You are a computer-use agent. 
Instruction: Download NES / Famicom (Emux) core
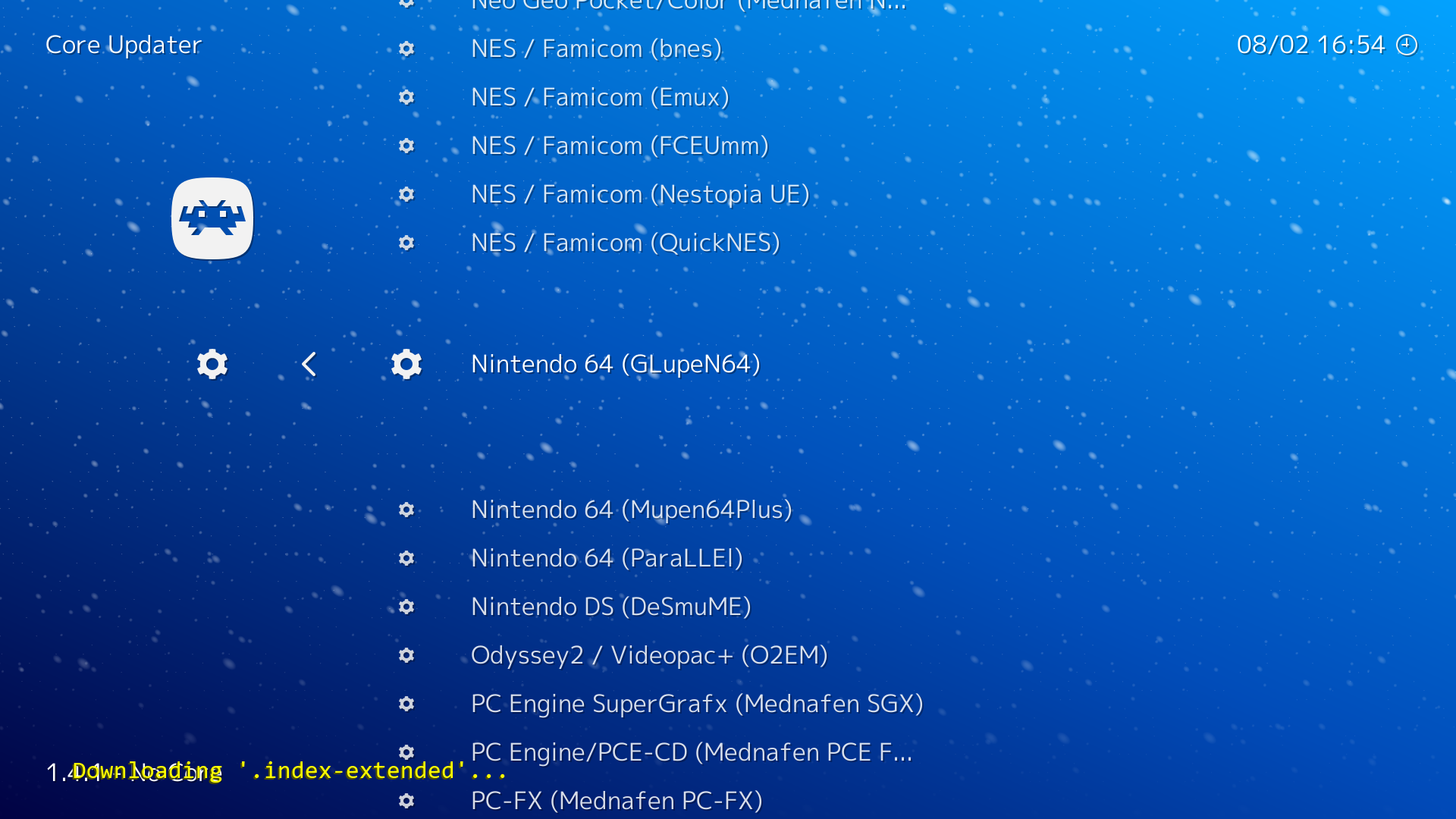[x=600, y=97]
